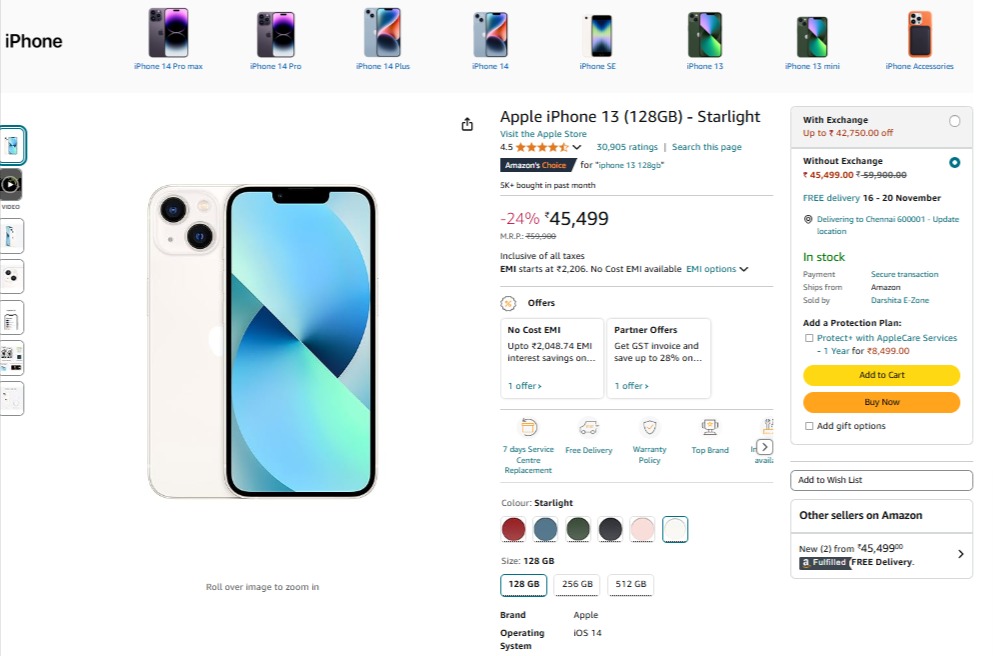This screenshot has width=993, height=656.
Task: Expand the star ratings chevron
Action: [576, 147]
